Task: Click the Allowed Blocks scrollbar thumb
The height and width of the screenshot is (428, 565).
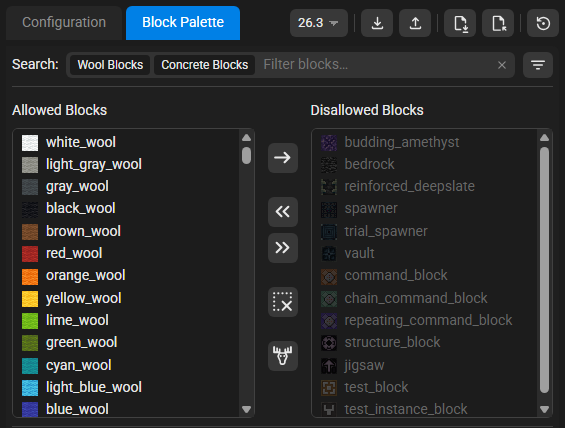Action: 246,155
